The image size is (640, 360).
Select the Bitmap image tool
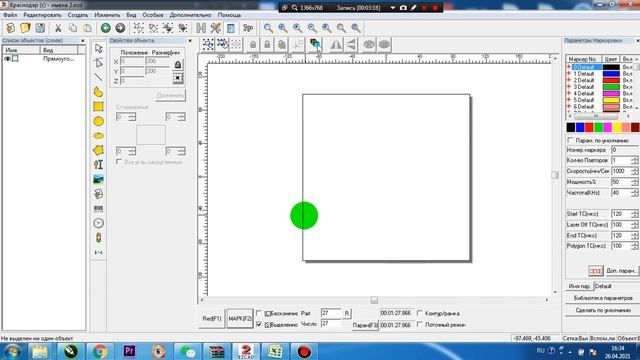(98, 179)
